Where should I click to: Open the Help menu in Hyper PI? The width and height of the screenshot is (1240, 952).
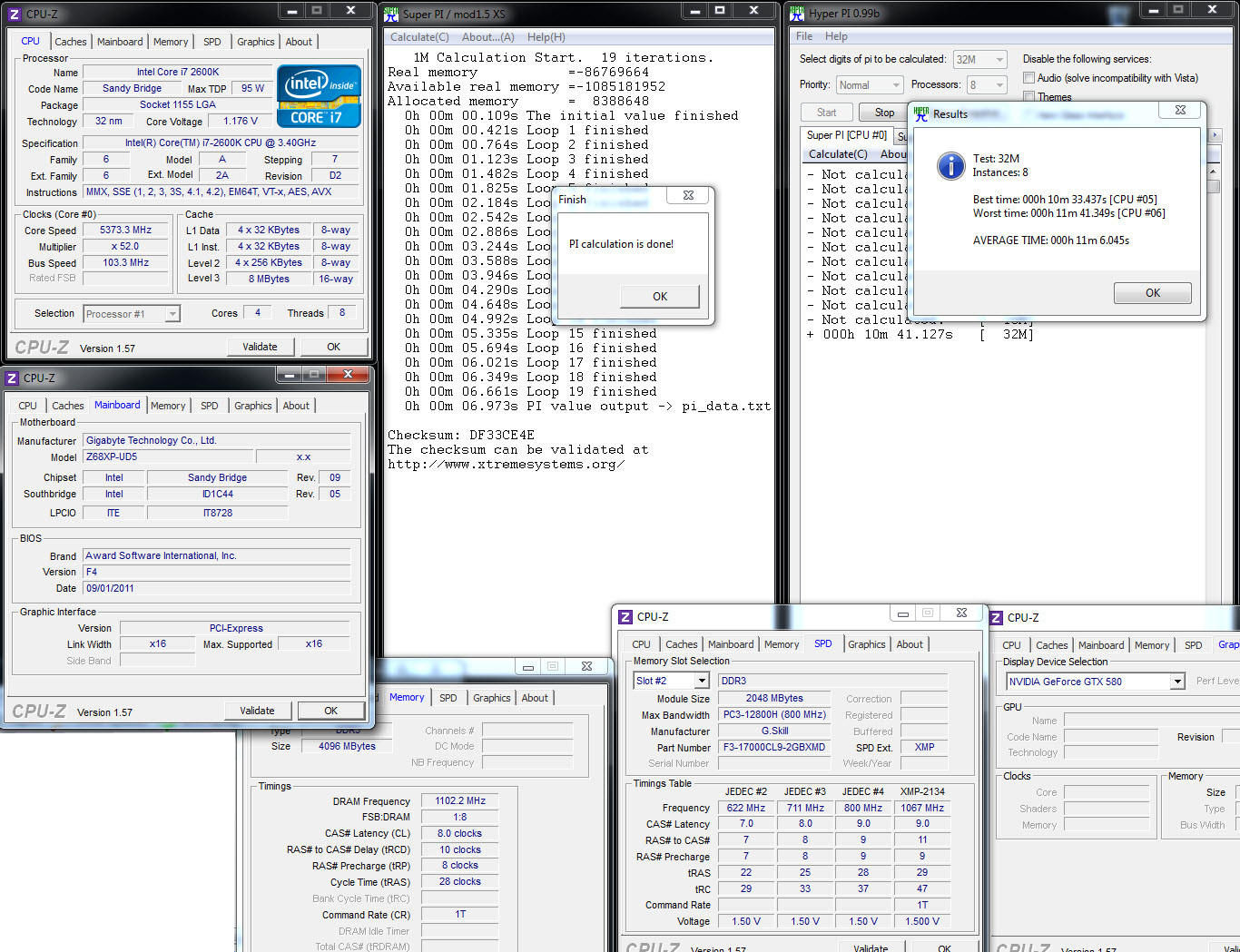point(836,36)
